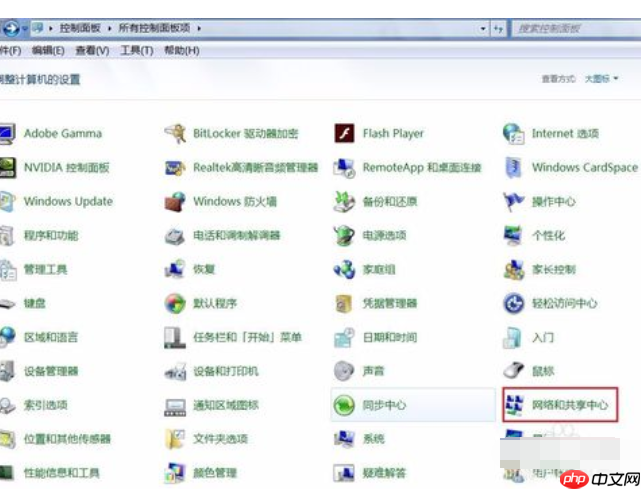Open the Internet 选项 icon
This screenshot has width=641, height=489.
(x=513, y=134)
